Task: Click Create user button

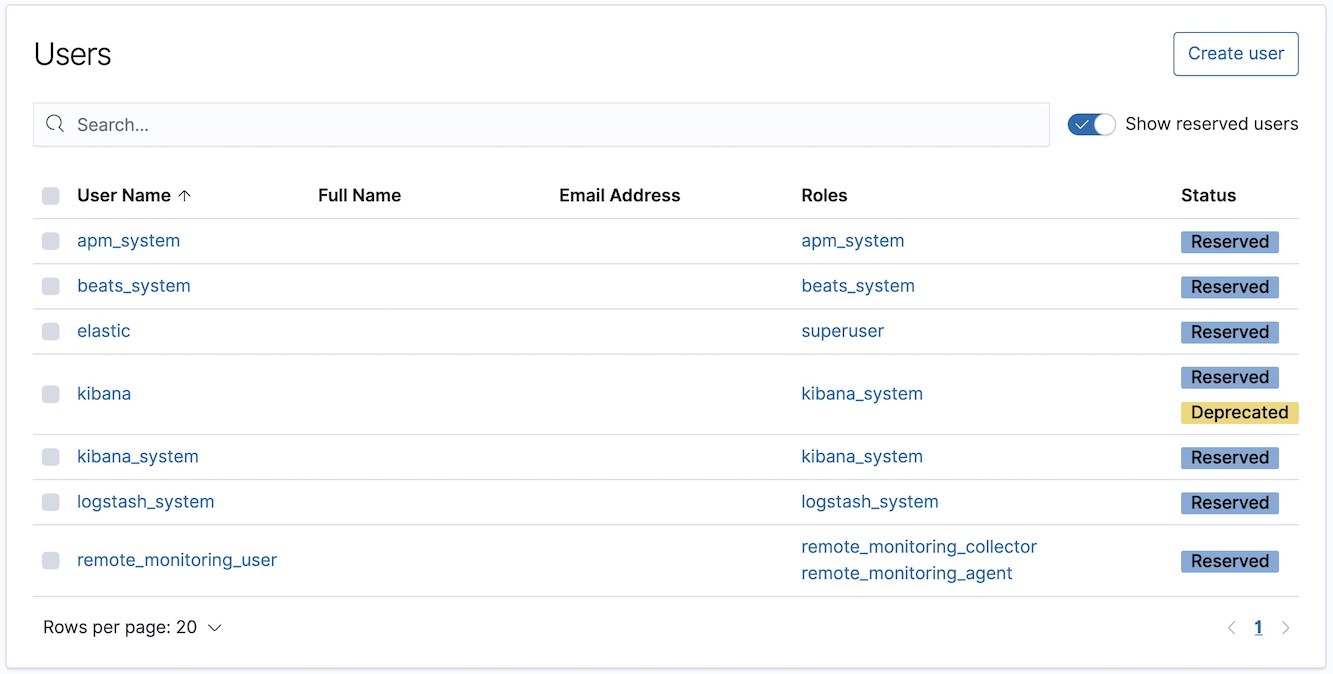Action: (1235, 53)
